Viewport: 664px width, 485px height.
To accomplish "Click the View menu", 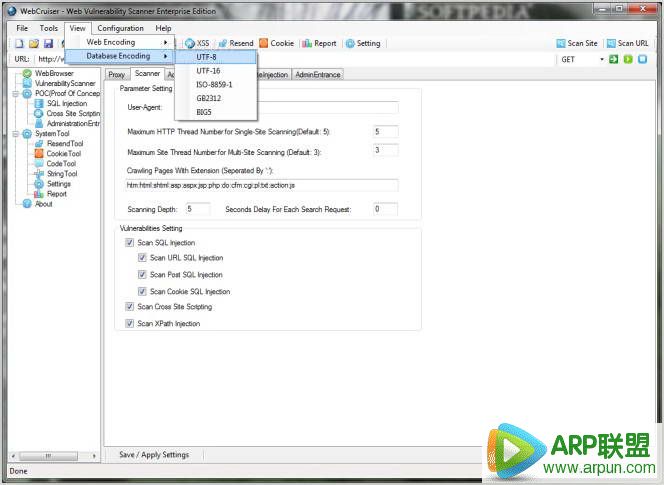I will (77, 28).
